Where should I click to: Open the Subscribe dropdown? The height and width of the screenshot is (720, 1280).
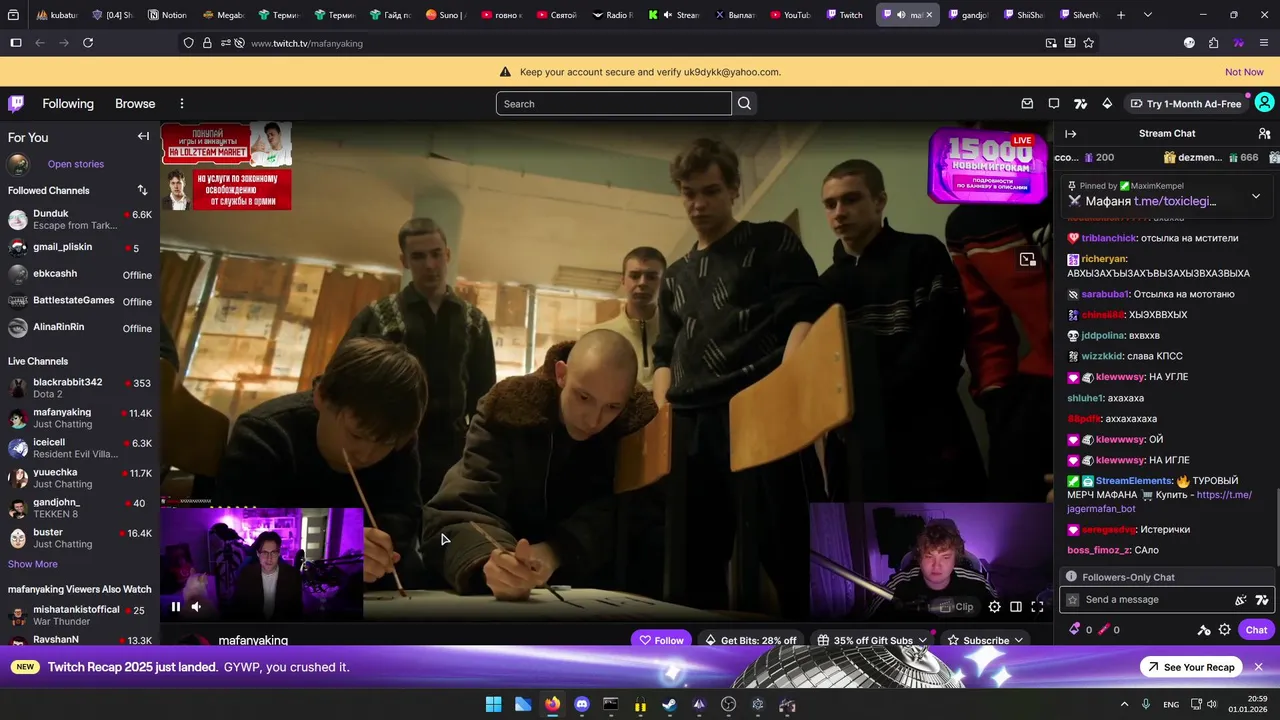986,640
